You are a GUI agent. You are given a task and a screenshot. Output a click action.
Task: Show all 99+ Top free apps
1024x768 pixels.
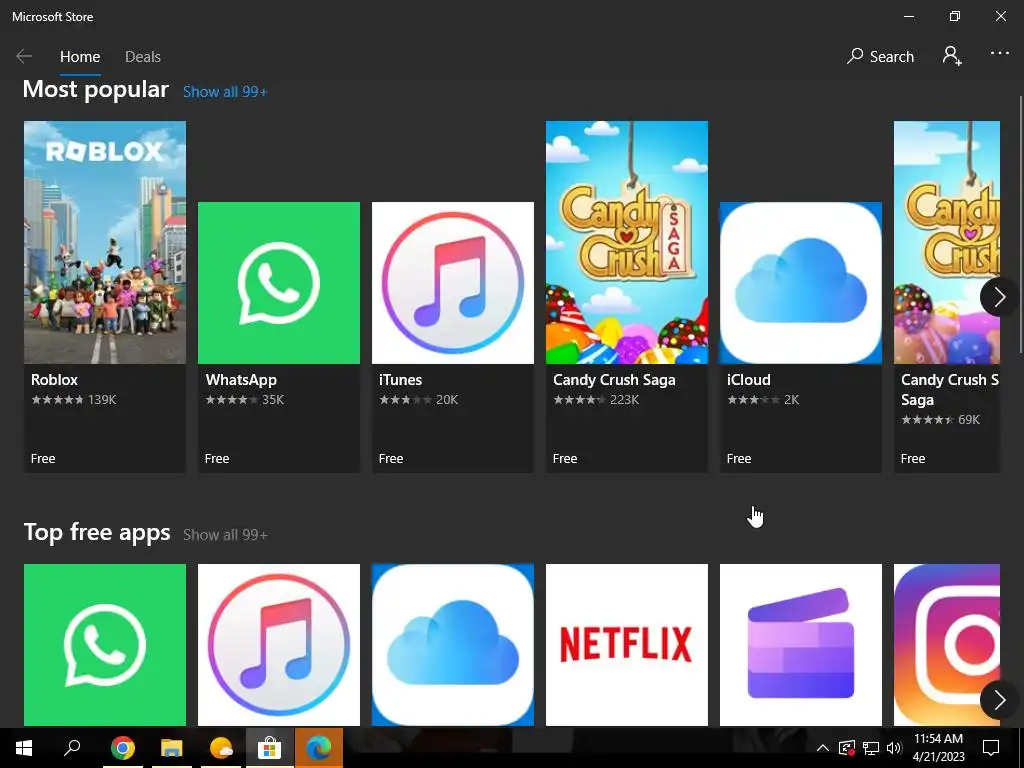225,535
